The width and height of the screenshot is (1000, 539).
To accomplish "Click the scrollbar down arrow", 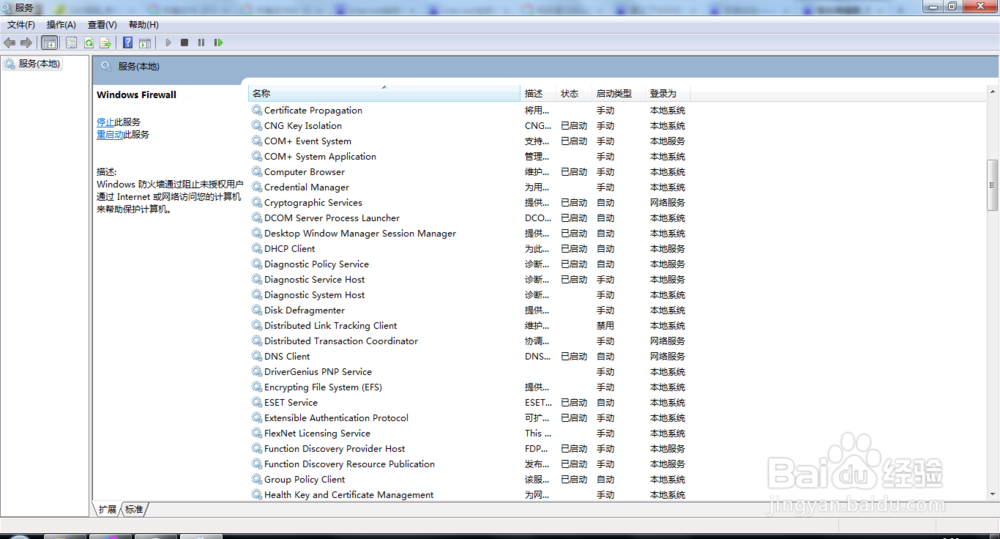I will (992, 494).
